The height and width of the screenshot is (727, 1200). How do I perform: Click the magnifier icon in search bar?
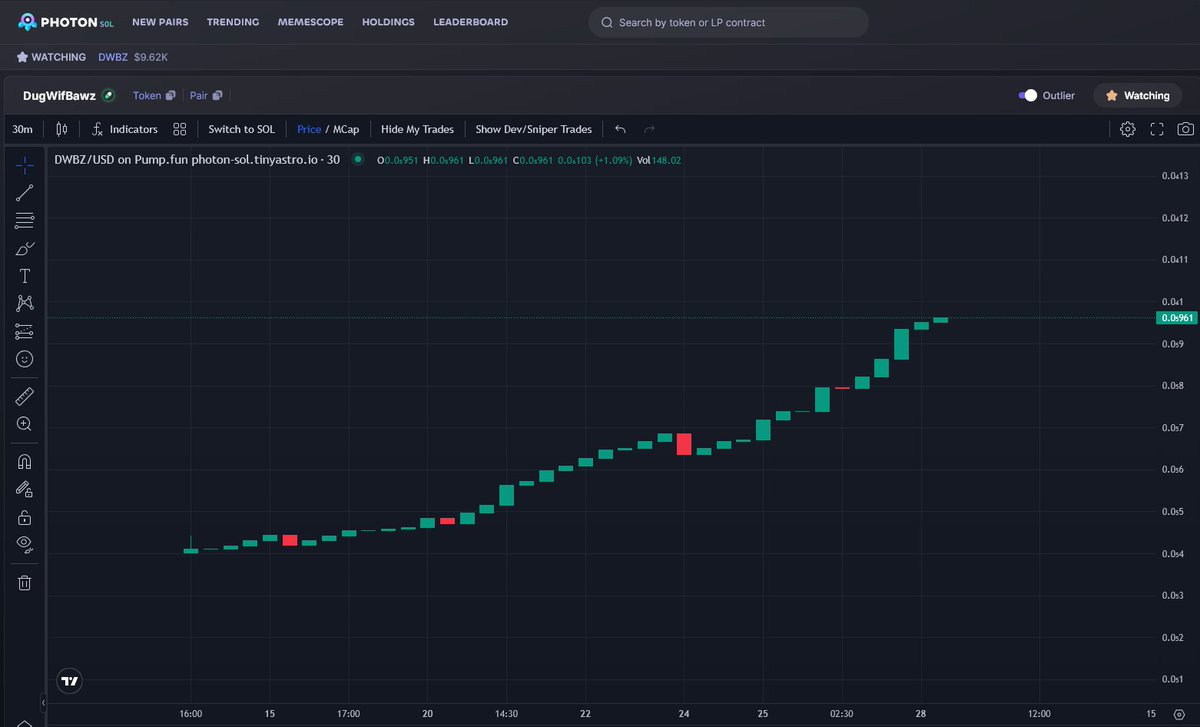pyautogui.click(x=606, y=22)
